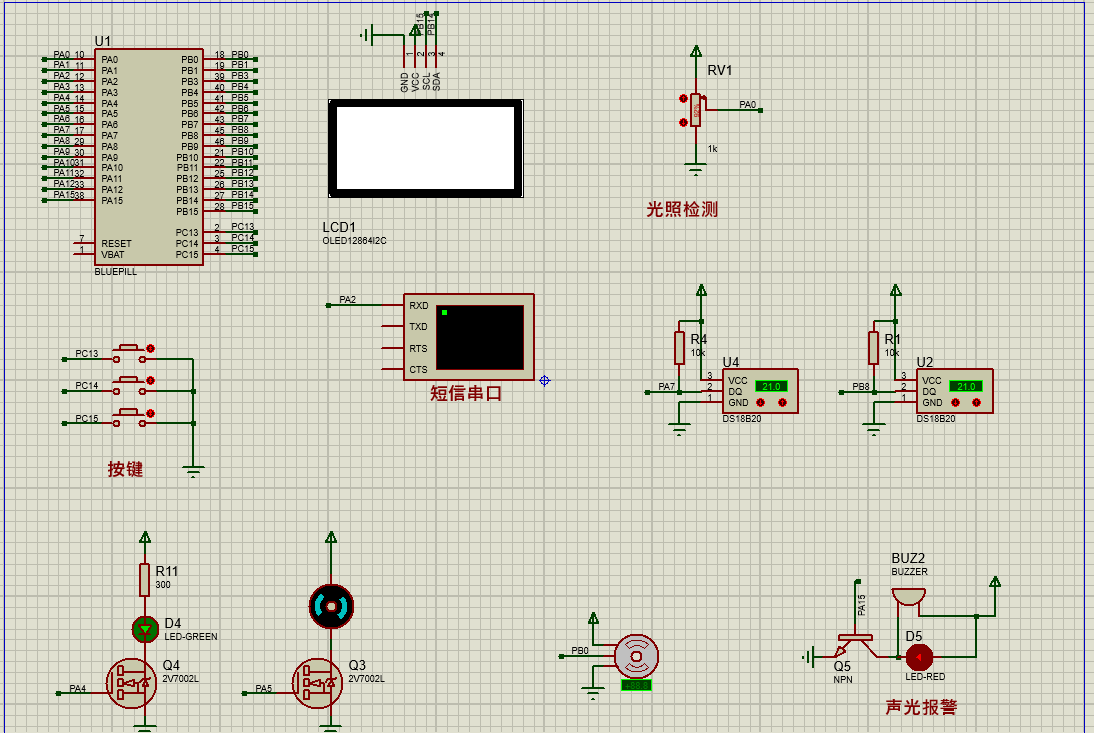Click the BLUEPILL text below U1
1094x733 pixels.
(x=116, y=271)
